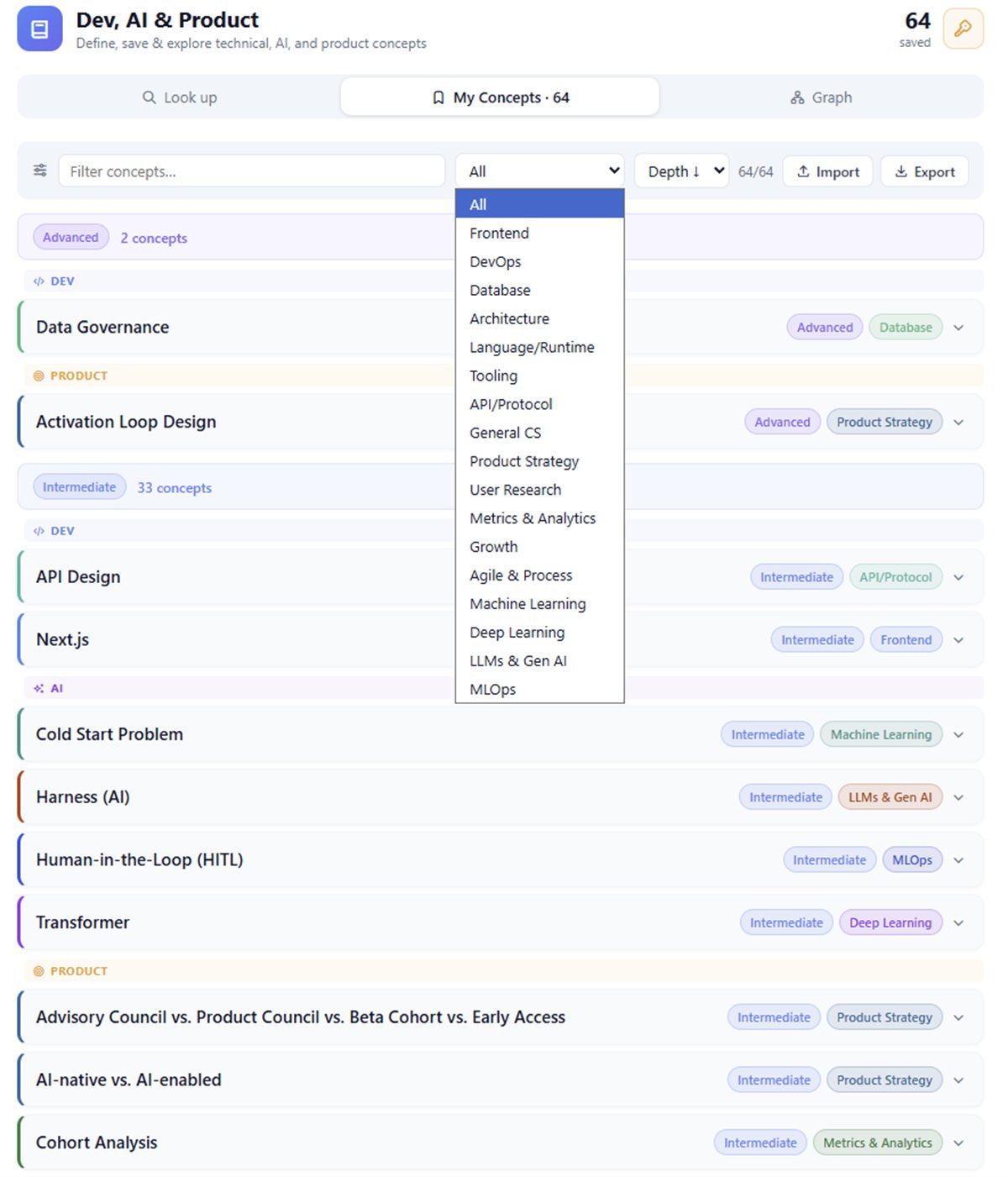Click Deep Learning tag on Transformer
Image resolution: width=1008 pixels, height=1177 pixels.
click(890, 922)
